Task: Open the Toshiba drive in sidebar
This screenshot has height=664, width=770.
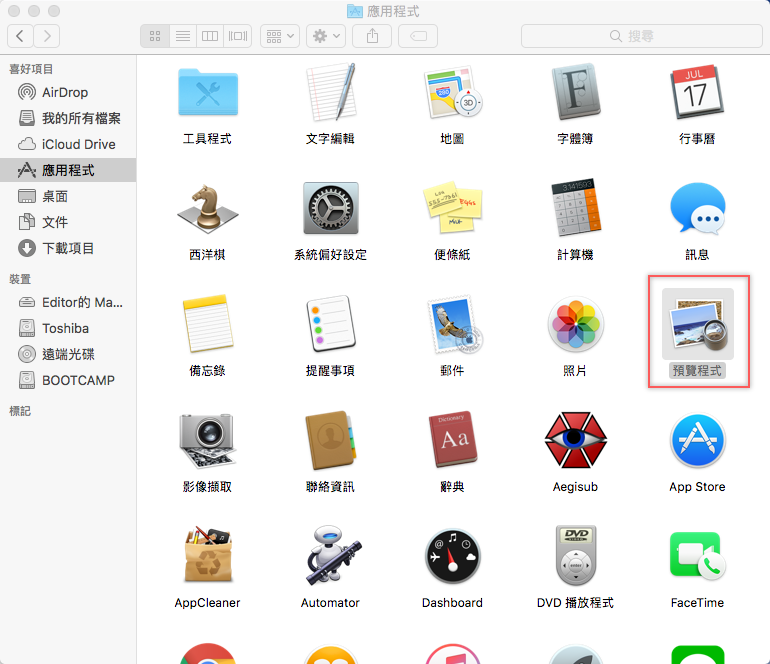Action: (x=68, y=329)
